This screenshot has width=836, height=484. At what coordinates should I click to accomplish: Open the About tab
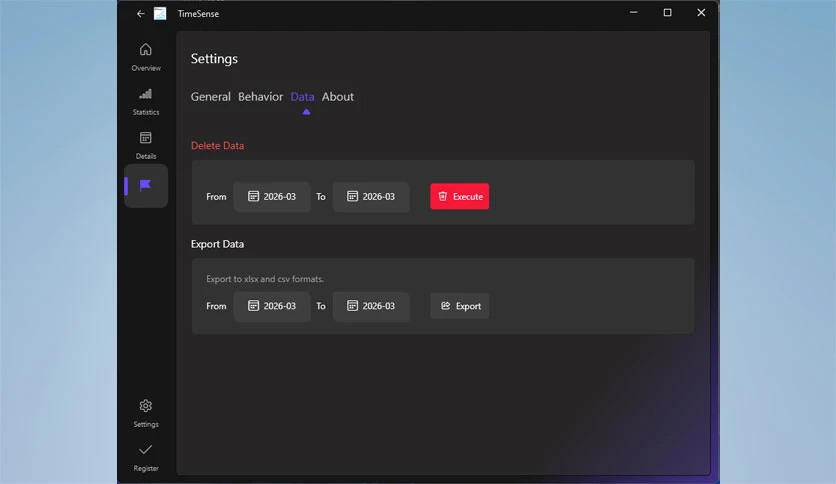(x=337, y=96)
